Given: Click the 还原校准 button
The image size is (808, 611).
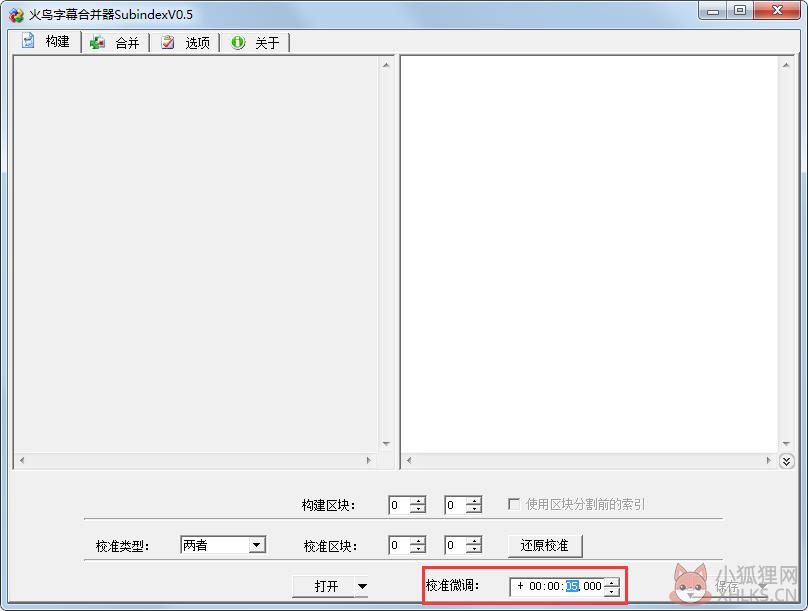Looking at the screenshot, I should [x=545, y=546].
